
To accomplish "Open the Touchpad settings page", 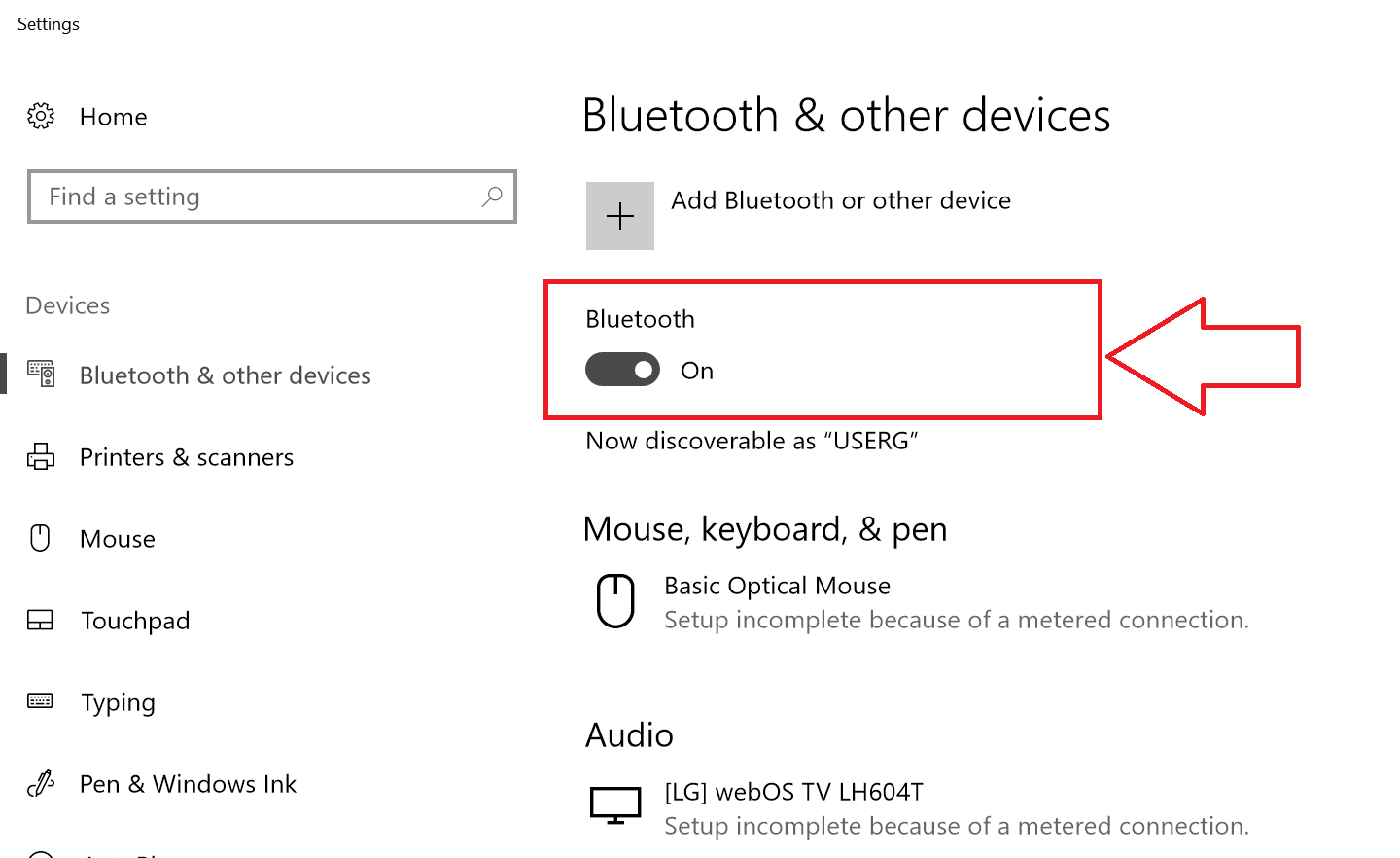I will (x=135, y=621).
